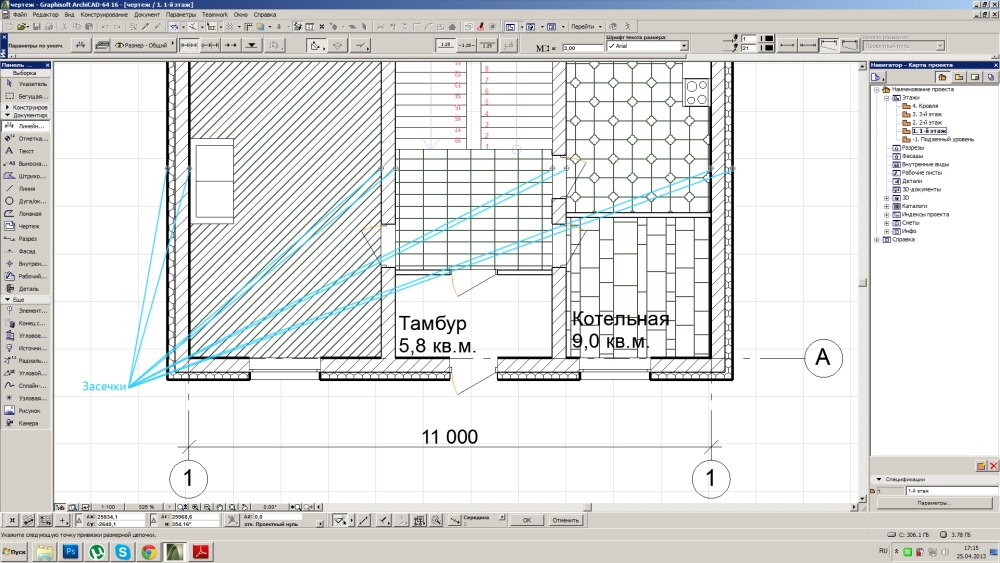Select the Дуга/окружность tool
The height and width of the screenshot is (563, 1000).
point(26,201)
